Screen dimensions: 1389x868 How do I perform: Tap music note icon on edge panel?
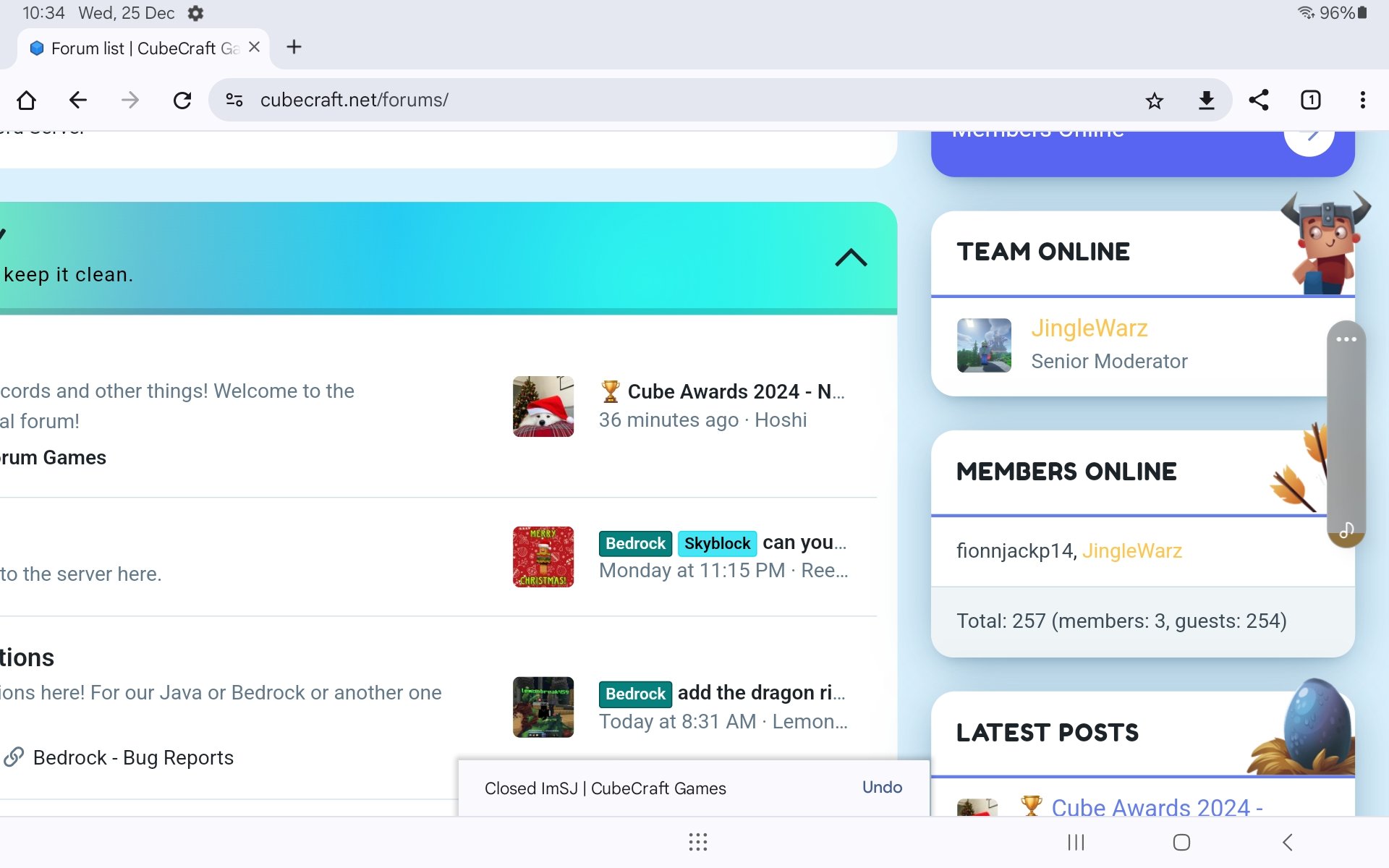pos(1346,530)
